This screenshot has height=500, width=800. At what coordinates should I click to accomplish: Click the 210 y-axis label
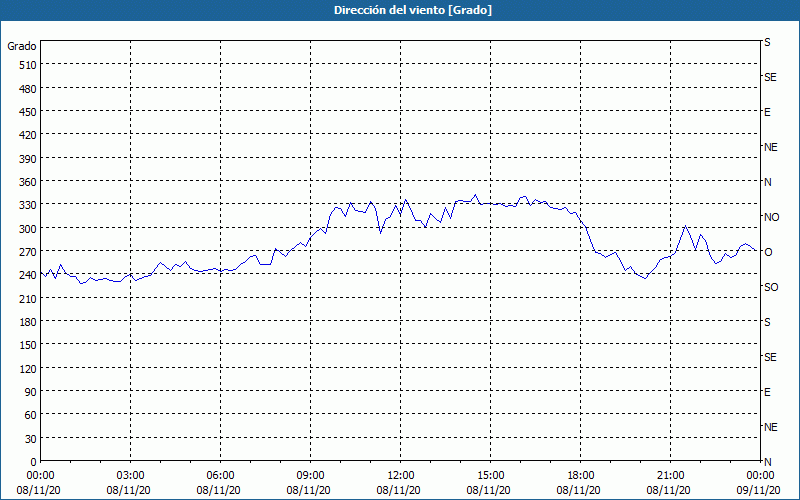[x=28, y=298]
